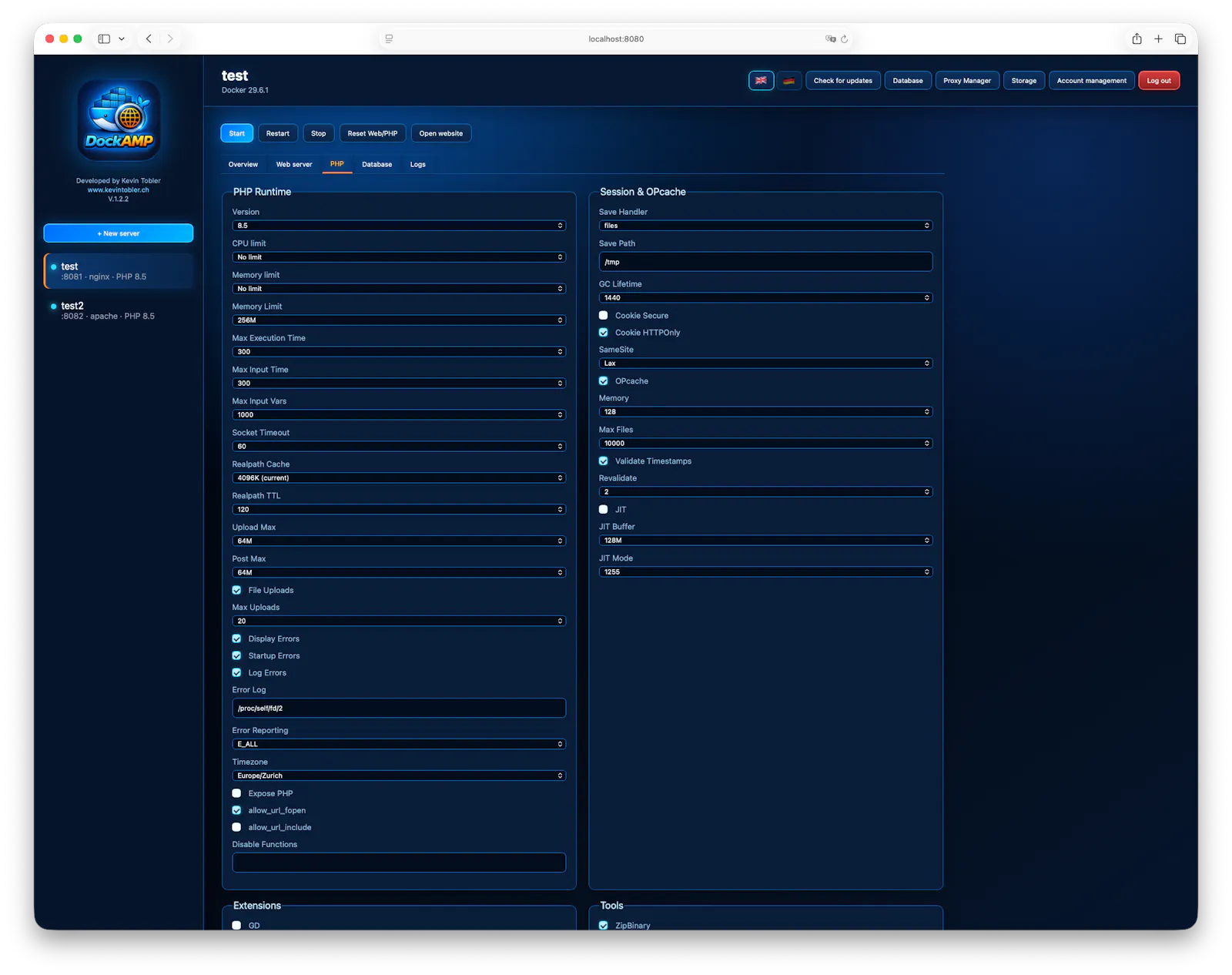Open the Realpath Cache dropdown

pos(399,478)
